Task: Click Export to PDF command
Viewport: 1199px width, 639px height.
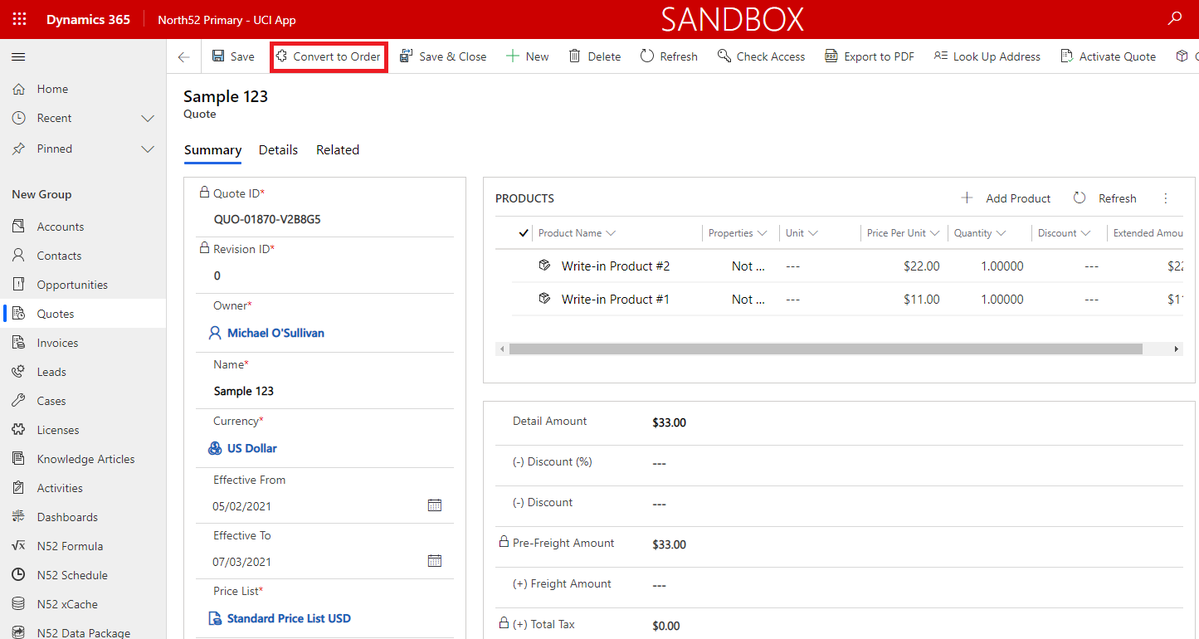Action: [869, 57]
